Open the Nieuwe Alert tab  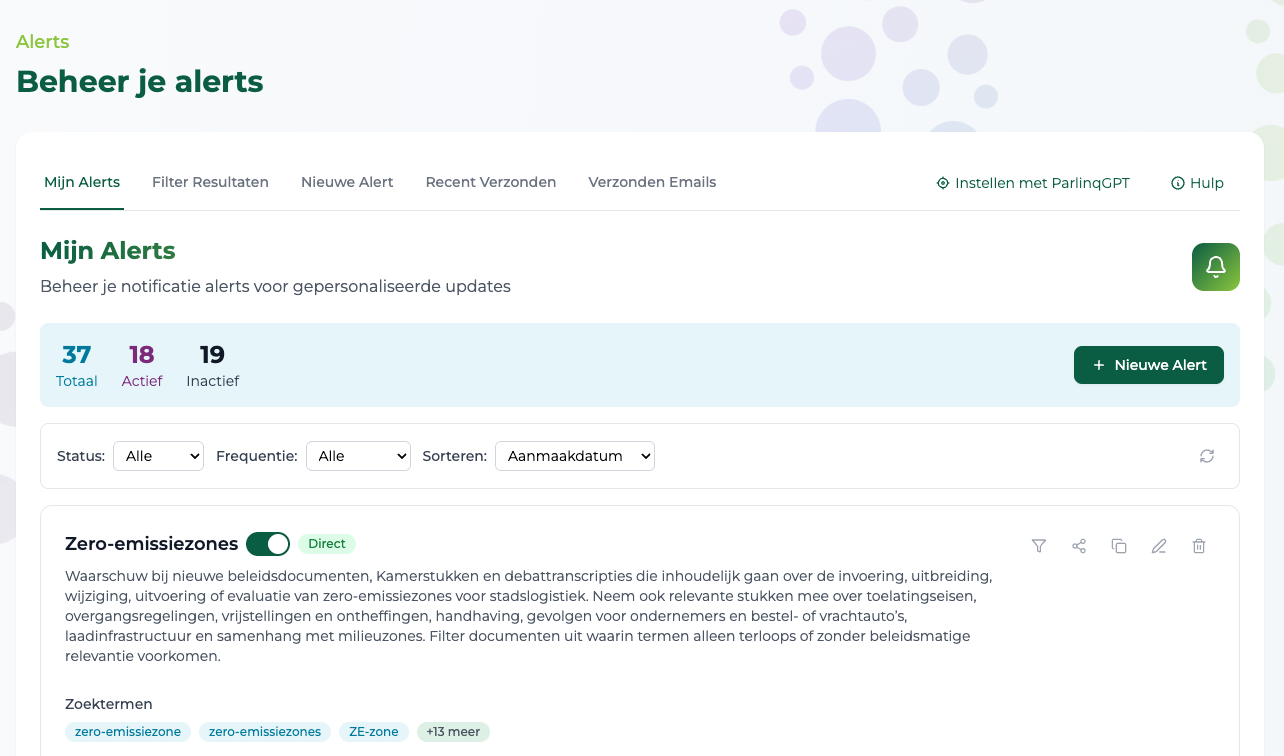(347, 182)
